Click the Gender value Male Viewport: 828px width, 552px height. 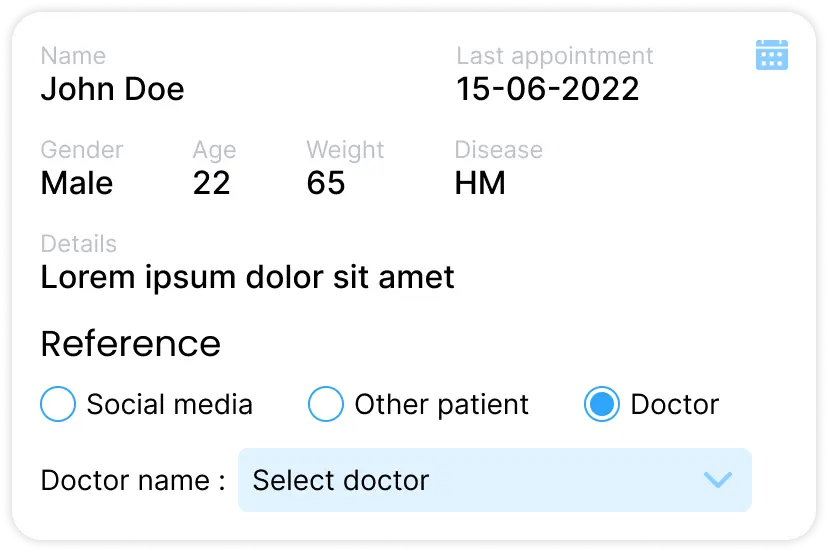[77, 184]
